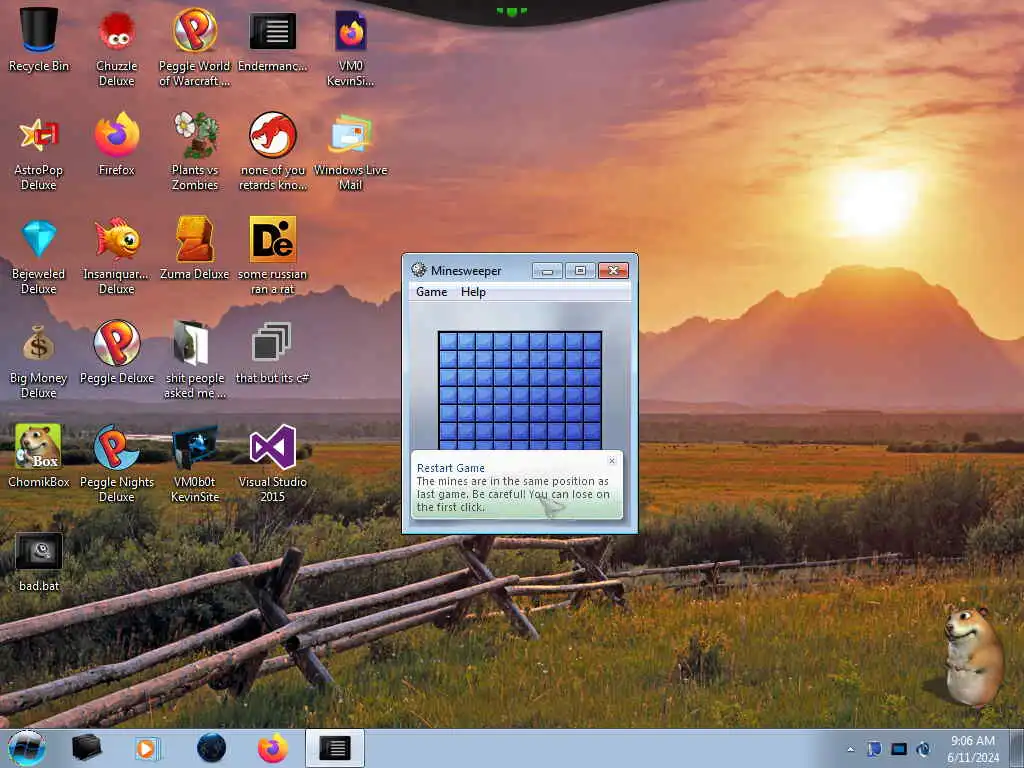Open the network tray icon
This screenshot has height=768, width=1024.
(x=899, y=749)
